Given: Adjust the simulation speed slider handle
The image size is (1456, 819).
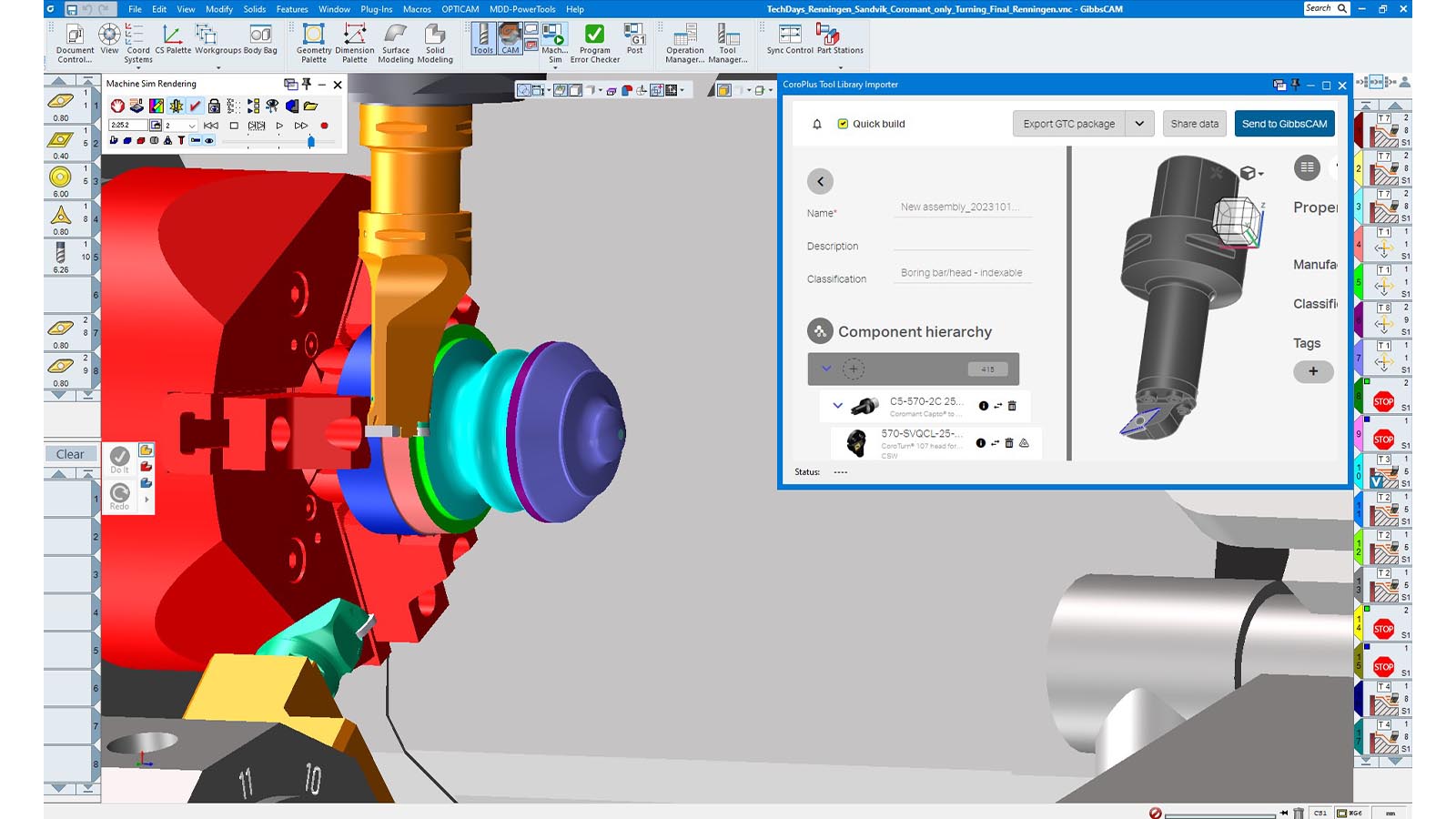Looking at the screenshot, I should coord(311,141).
